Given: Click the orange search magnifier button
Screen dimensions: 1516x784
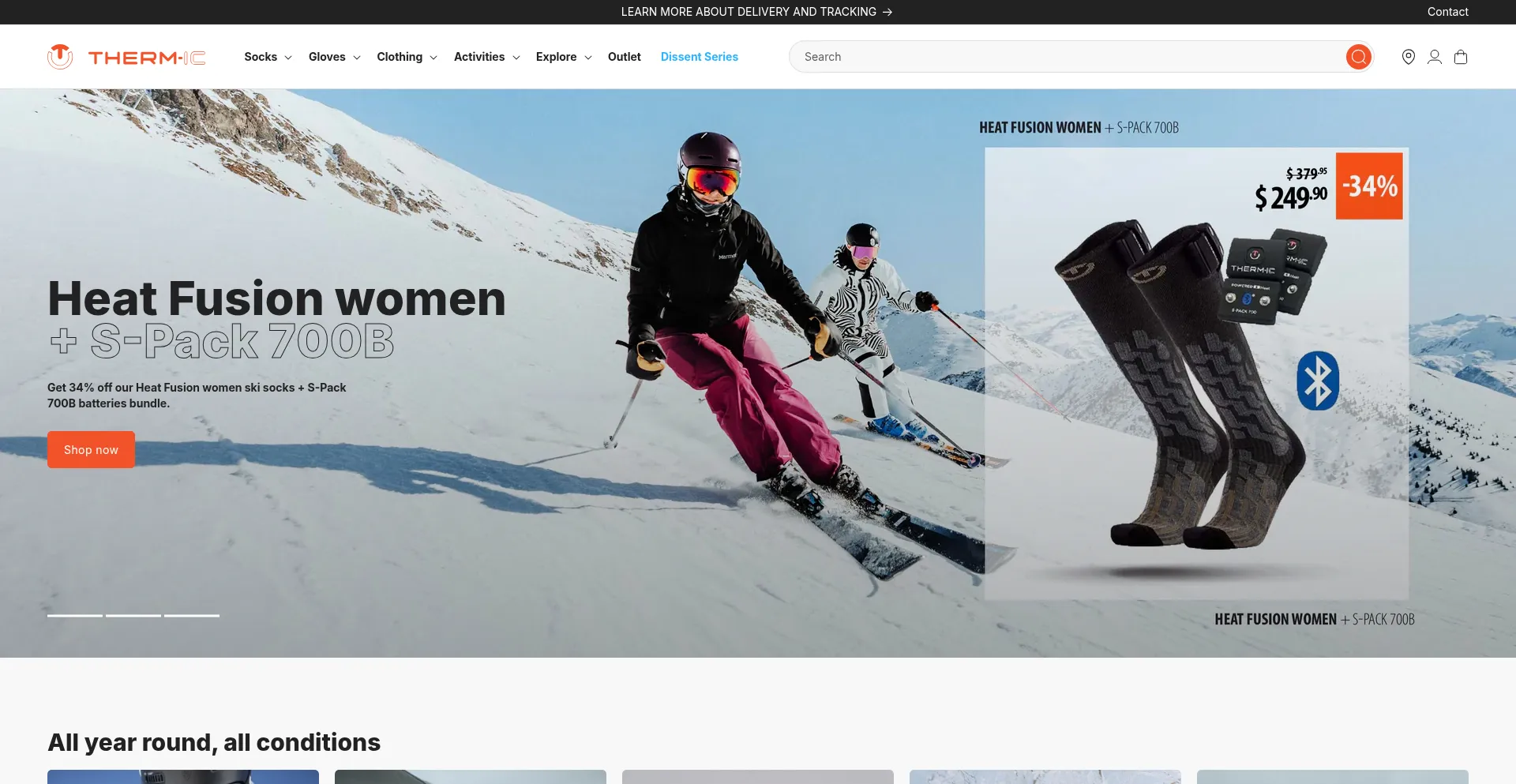Looking at the screenshot, I should (x=1358, y=57).
